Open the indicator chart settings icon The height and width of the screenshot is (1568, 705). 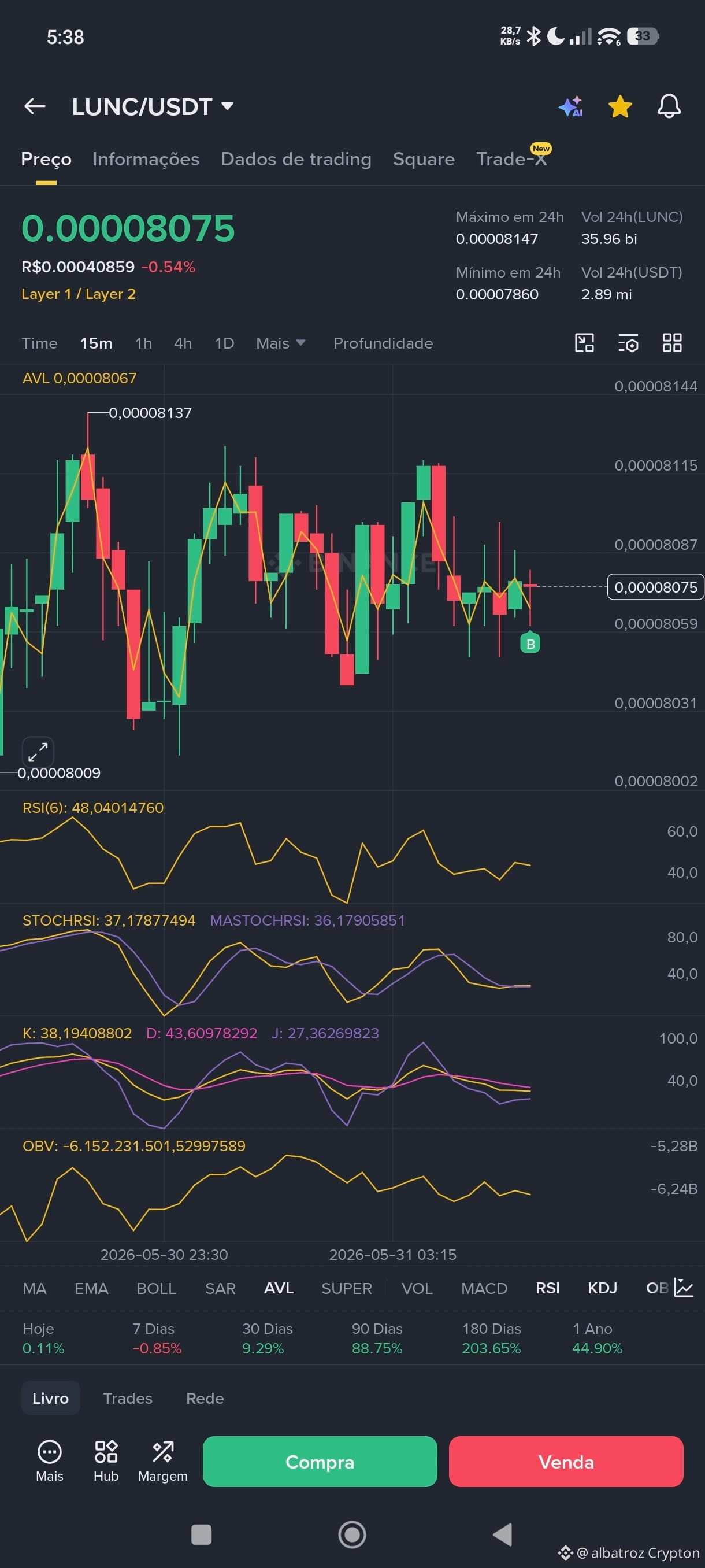click(x=684, y=1288)
